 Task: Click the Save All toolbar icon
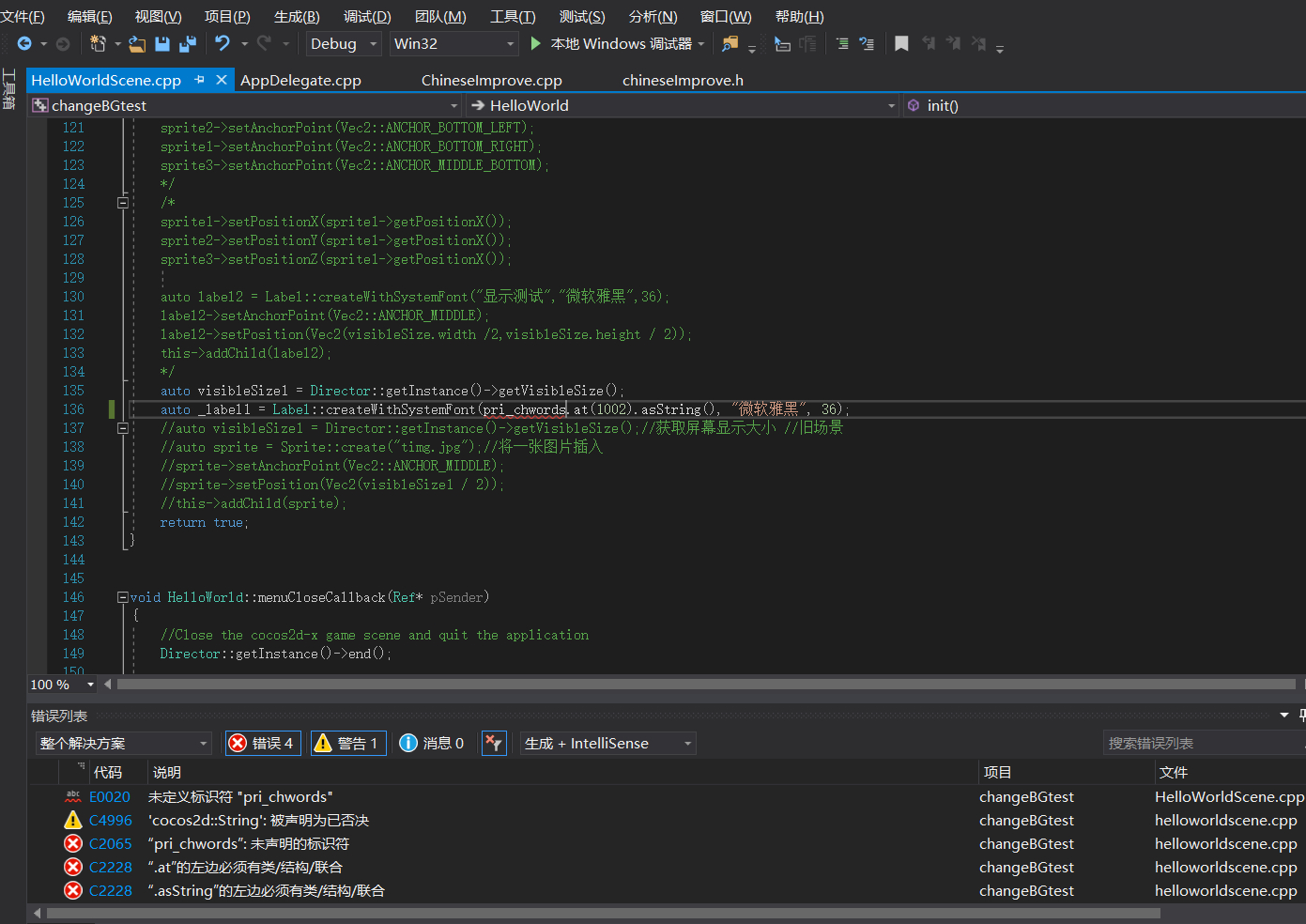click(188, 44)
